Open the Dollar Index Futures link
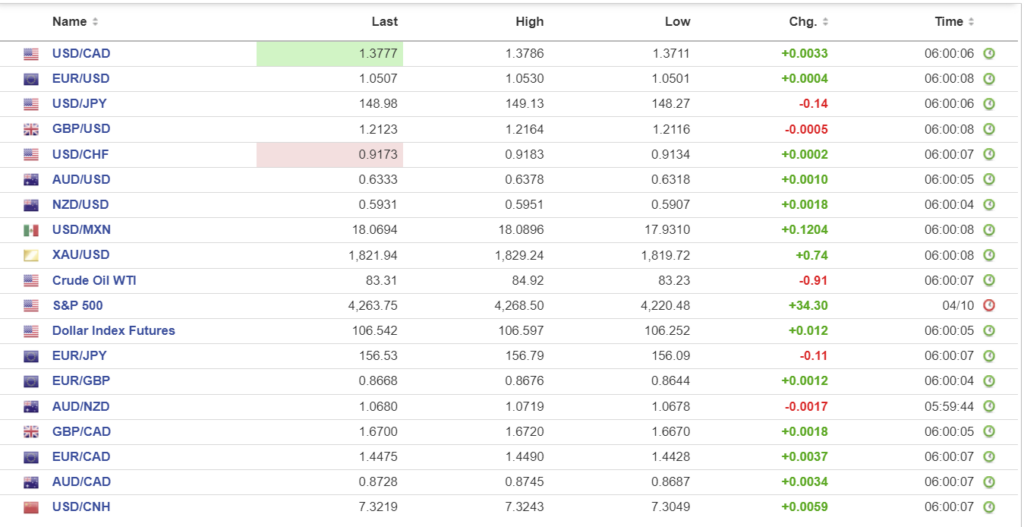Viewport: 1024px width, 527px height. click(113, 331)
